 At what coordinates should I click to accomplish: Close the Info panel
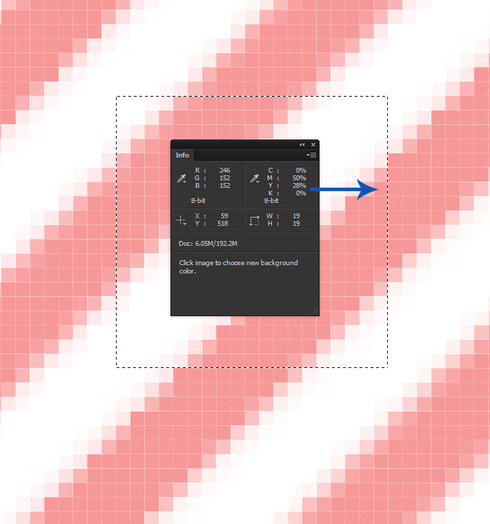pos(313,145)
